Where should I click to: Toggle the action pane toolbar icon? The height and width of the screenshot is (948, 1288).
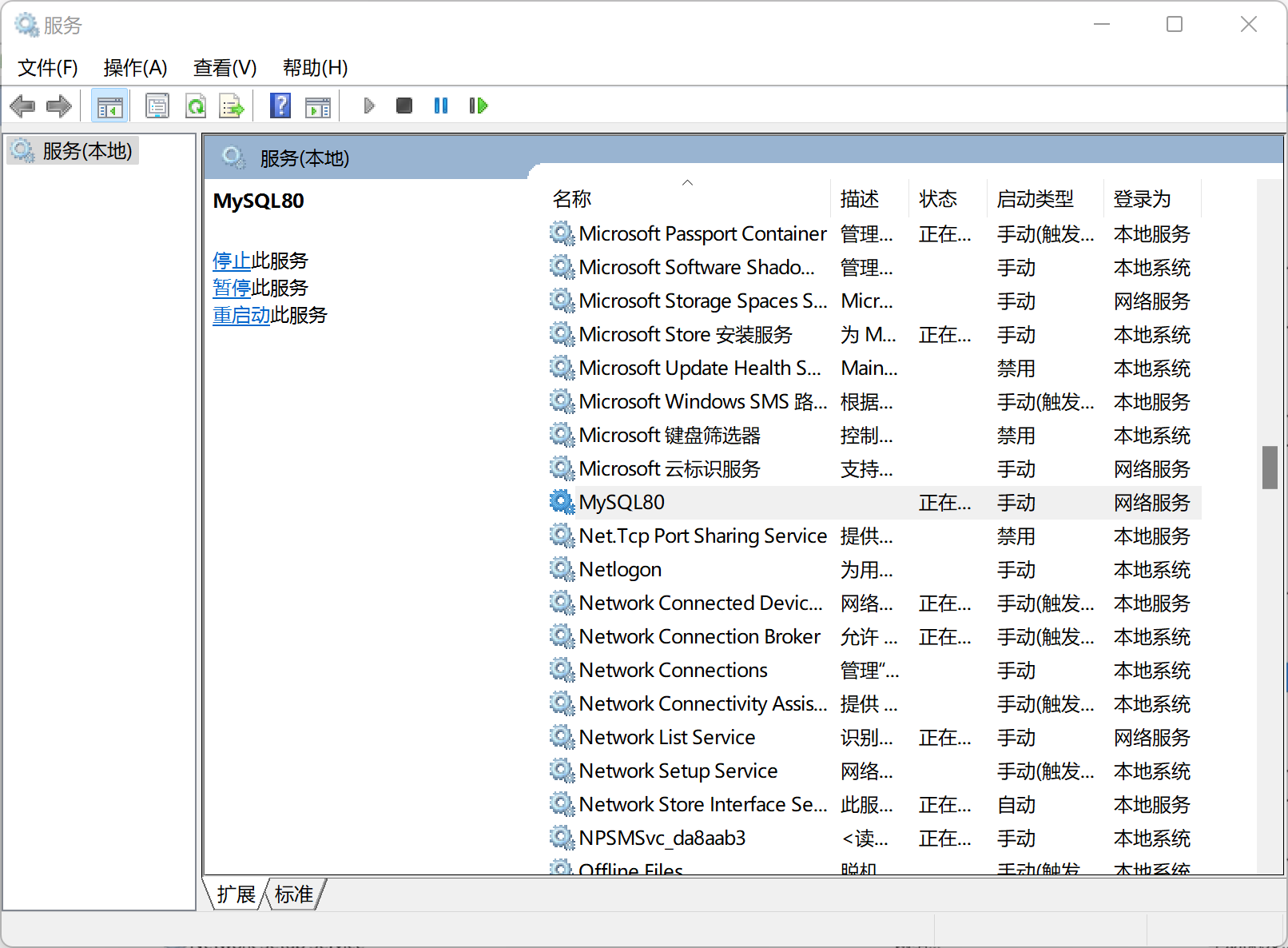tap(318, 106)
